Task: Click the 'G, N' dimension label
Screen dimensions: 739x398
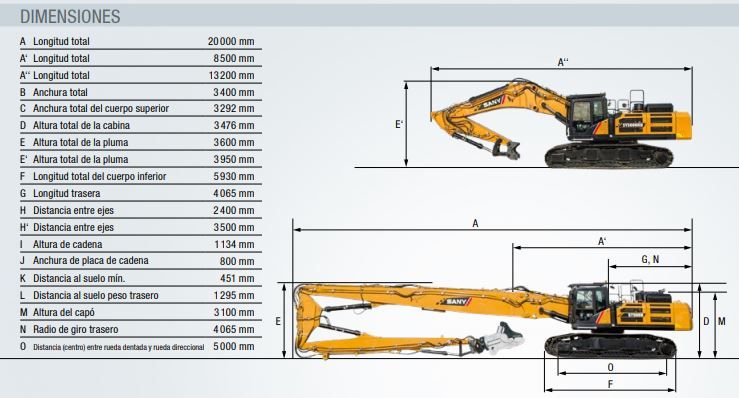Action: [x=650, y=259]
